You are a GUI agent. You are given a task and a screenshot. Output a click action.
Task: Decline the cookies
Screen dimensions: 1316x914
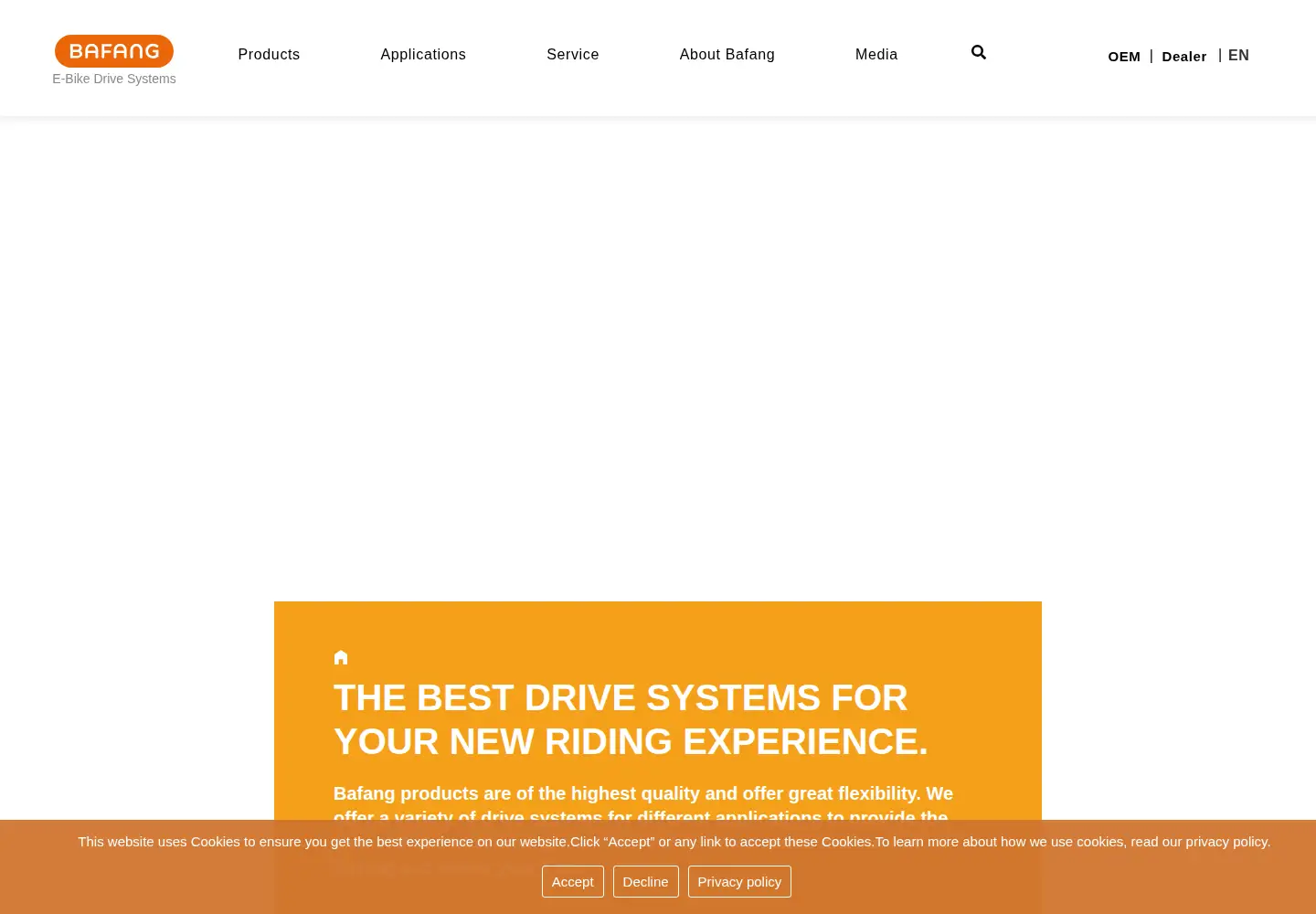pyautogui.click(x=646, y=882)
